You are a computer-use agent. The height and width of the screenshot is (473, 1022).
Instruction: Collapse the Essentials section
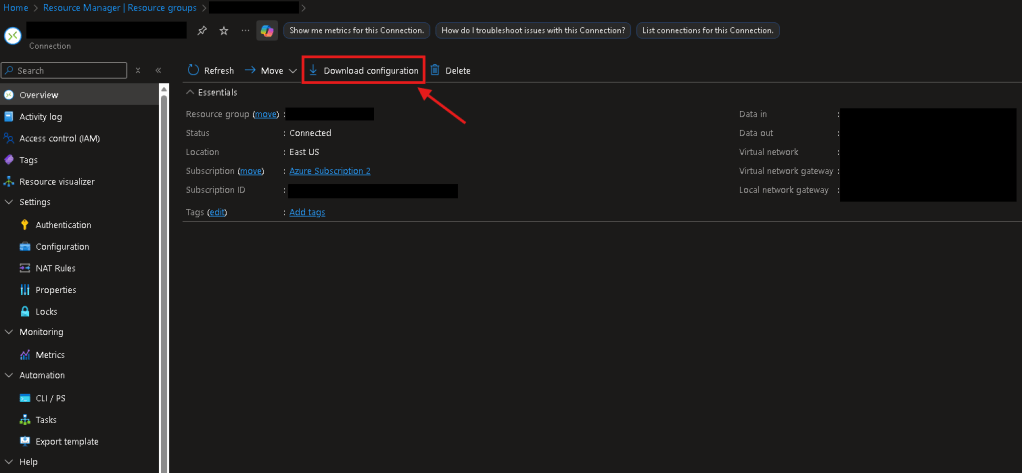pos(191,92)
